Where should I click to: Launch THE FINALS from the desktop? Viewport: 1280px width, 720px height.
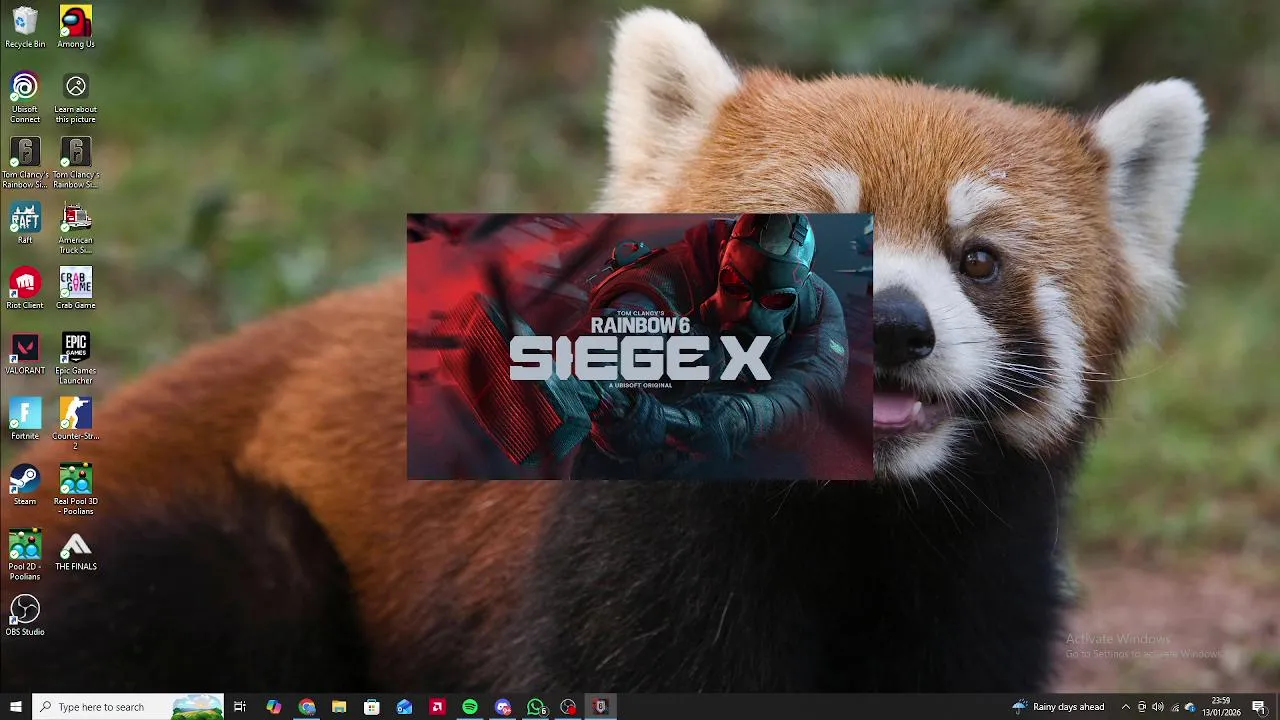[76, 550]
